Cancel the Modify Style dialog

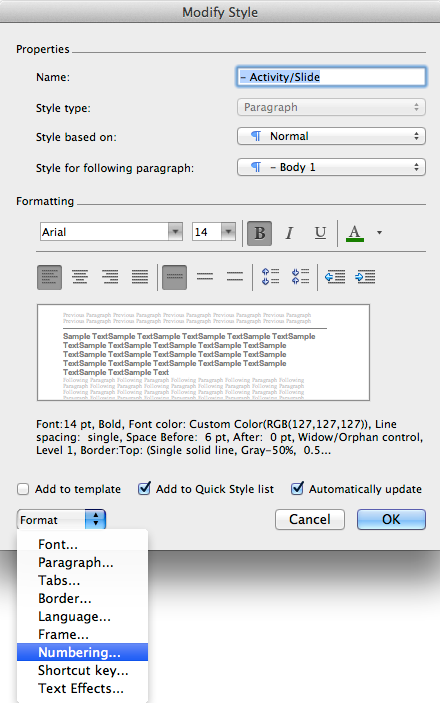pyautogui.click(x=310, y=519)
